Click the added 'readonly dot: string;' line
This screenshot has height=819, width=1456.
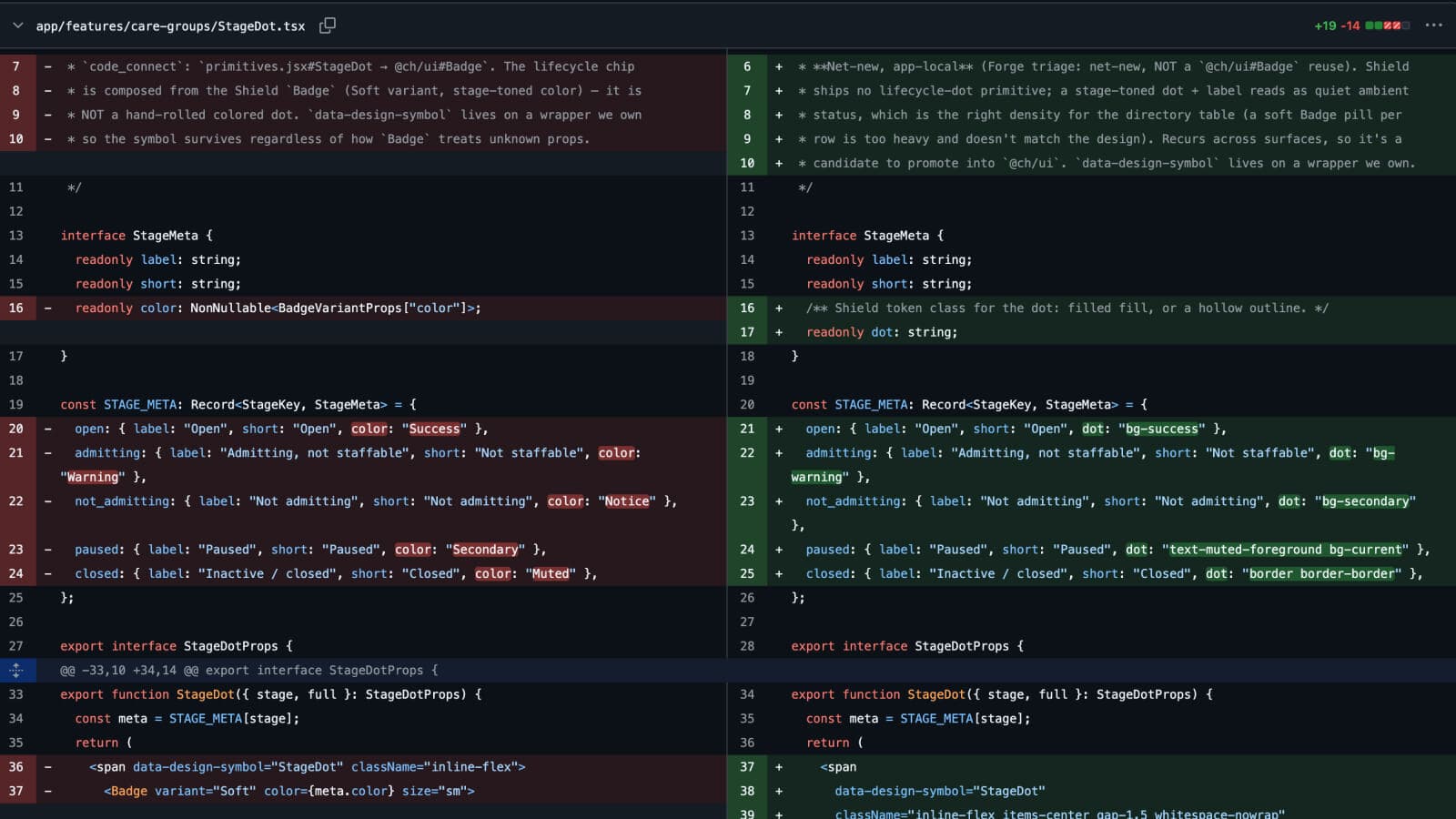[882, 332]
